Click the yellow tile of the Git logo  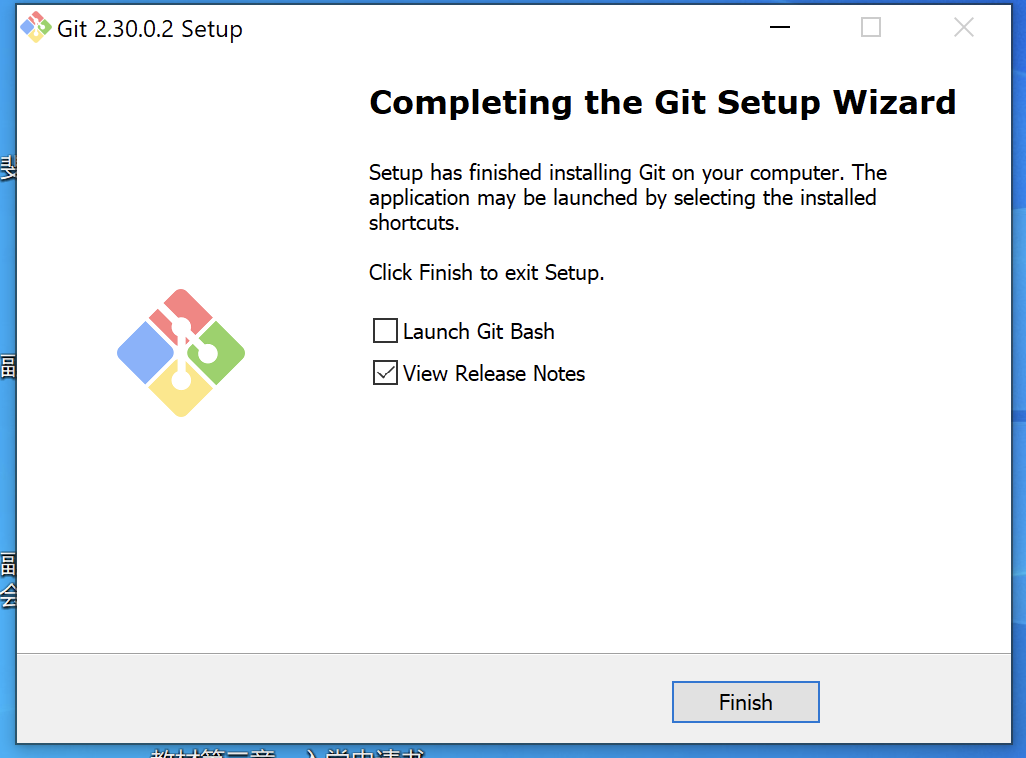pyautogui.click(x=181, y=393)
